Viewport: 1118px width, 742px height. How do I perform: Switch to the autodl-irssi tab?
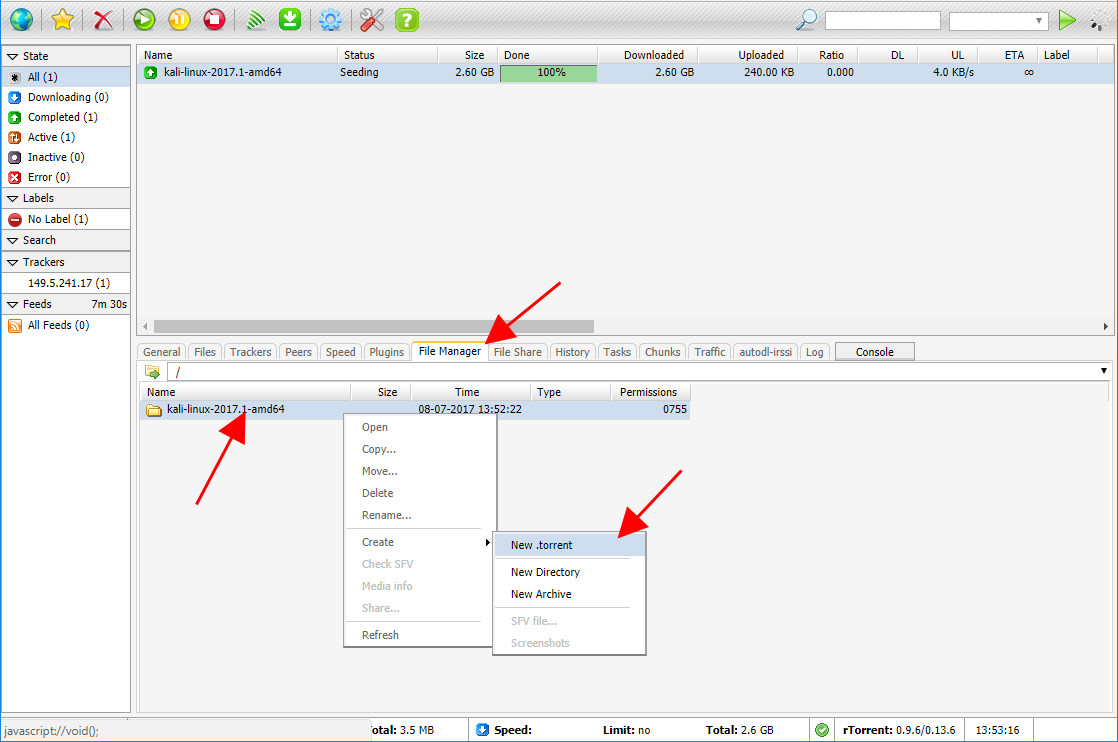click(766, 352)
